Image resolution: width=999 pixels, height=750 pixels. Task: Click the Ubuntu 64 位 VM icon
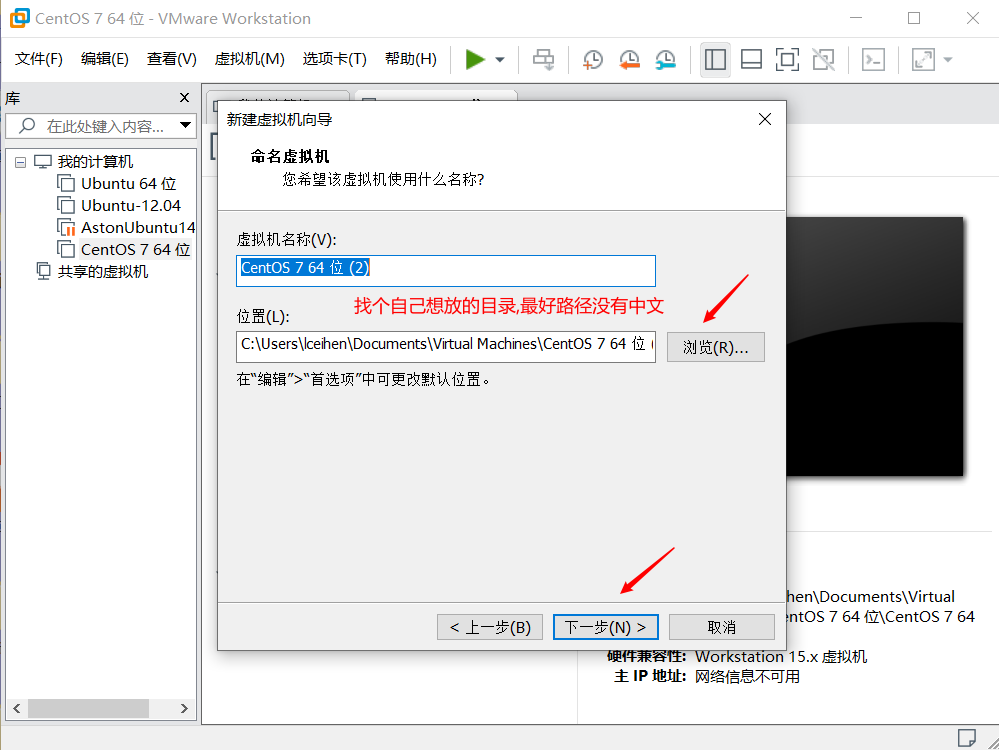(x=66, y=184)
